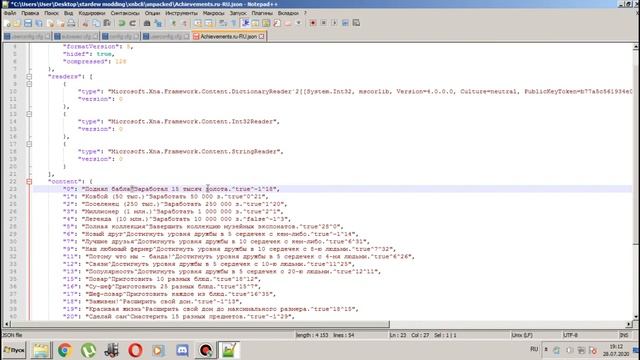
Task: Toggle synchronized horizontal scrolling icon
Action: tap(209, 23)
